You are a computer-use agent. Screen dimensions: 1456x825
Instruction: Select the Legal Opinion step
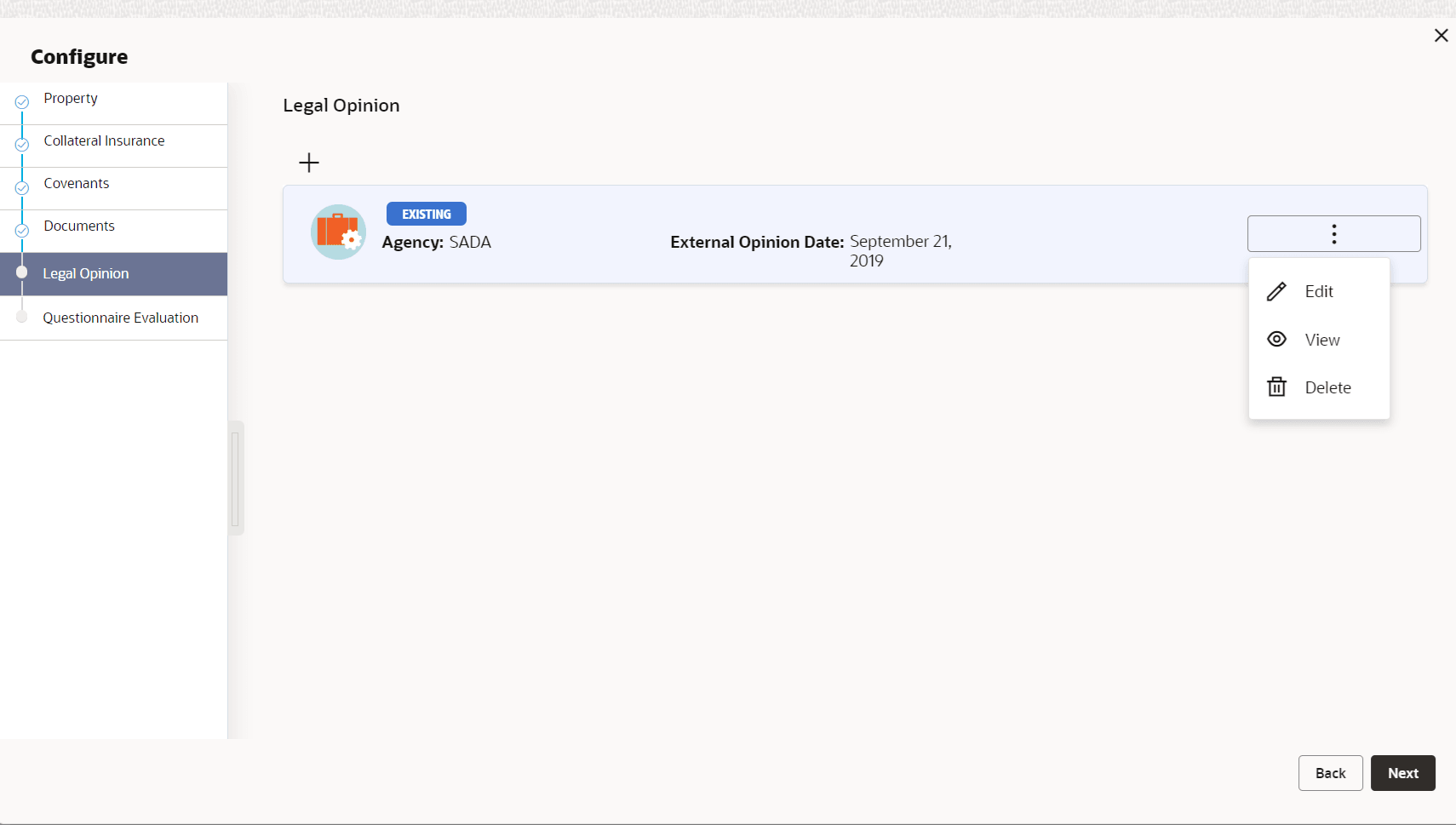[113, 274]
